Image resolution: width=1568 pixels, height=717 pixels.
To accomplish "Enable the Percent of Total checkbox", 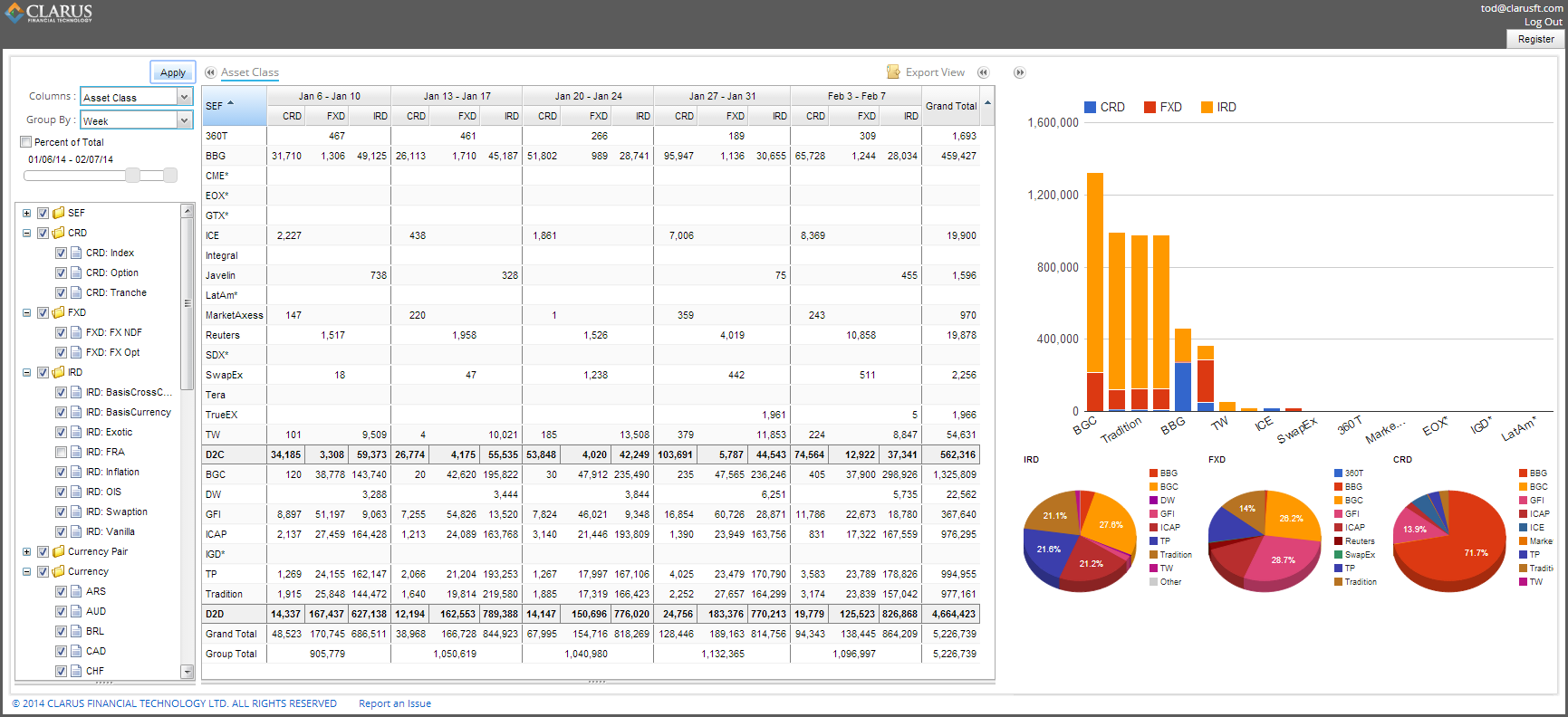I will coord(25,142).
